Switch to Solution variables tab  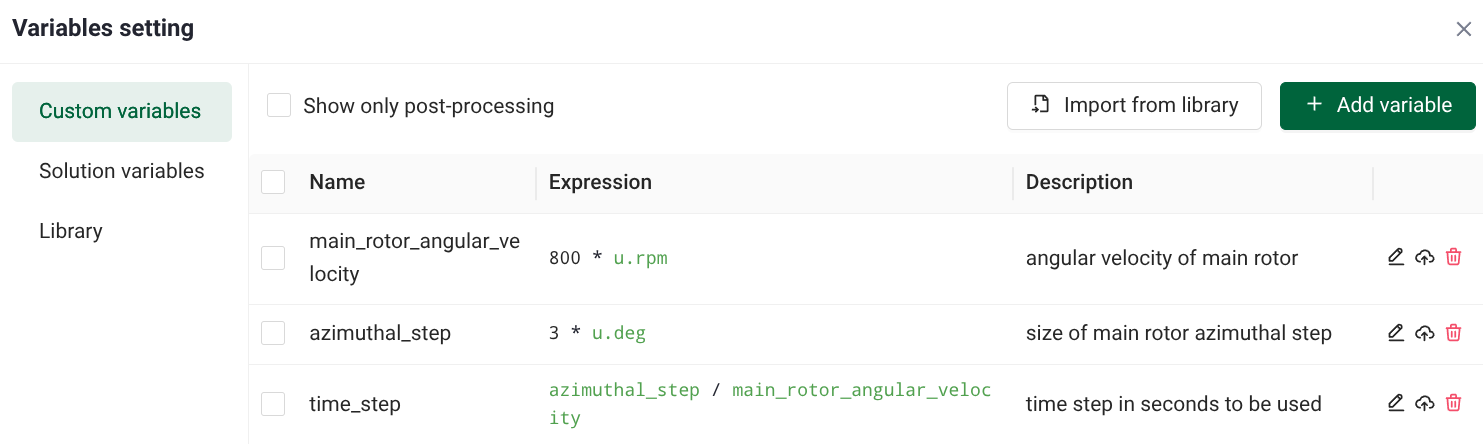(x=122, y=171)
